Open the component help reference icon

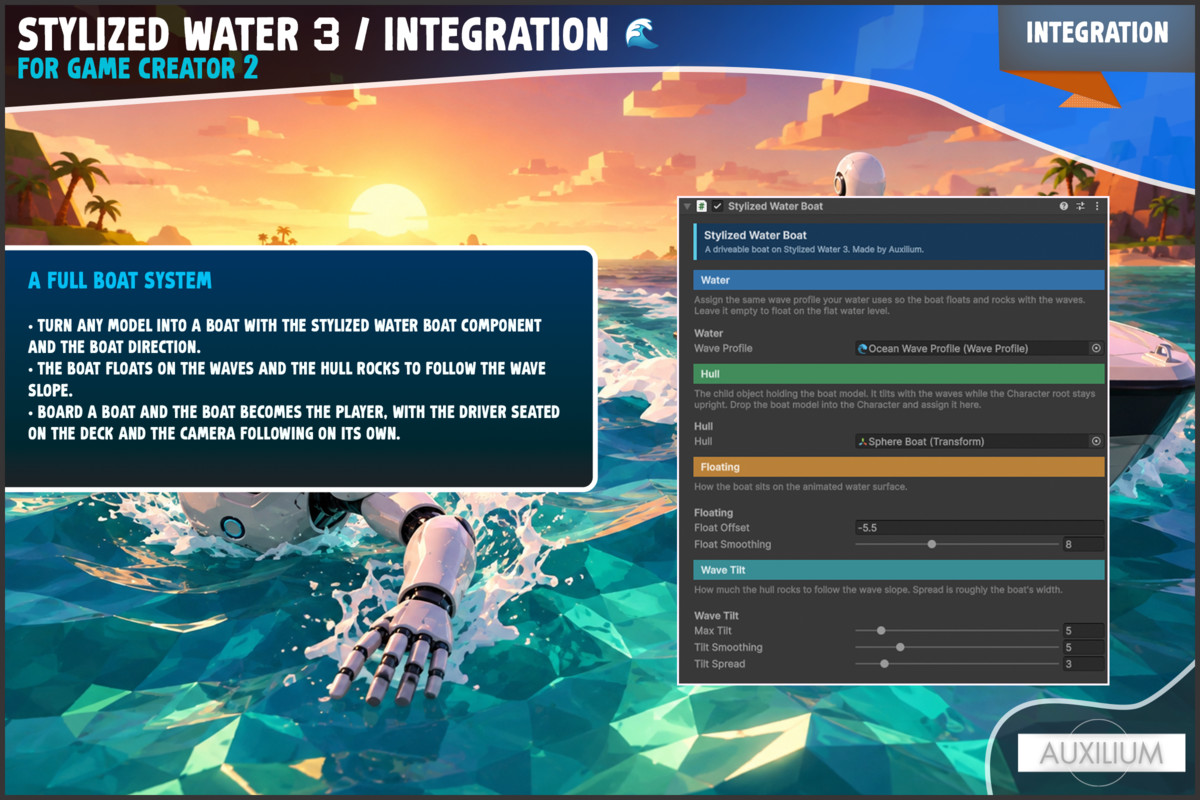pyautogui.click(x=1064, y=206)
